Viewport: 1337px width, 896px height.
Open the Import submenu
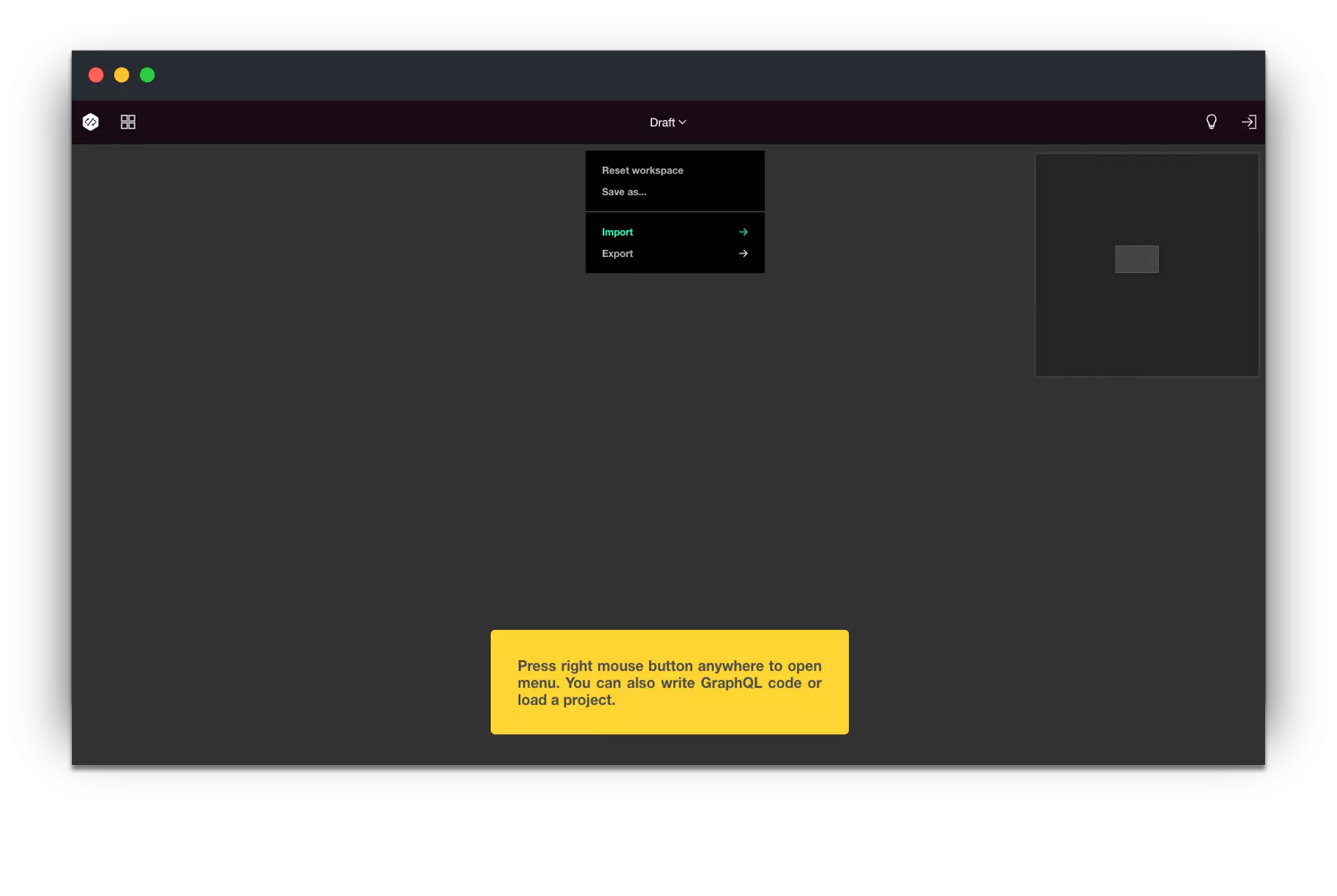675,232
